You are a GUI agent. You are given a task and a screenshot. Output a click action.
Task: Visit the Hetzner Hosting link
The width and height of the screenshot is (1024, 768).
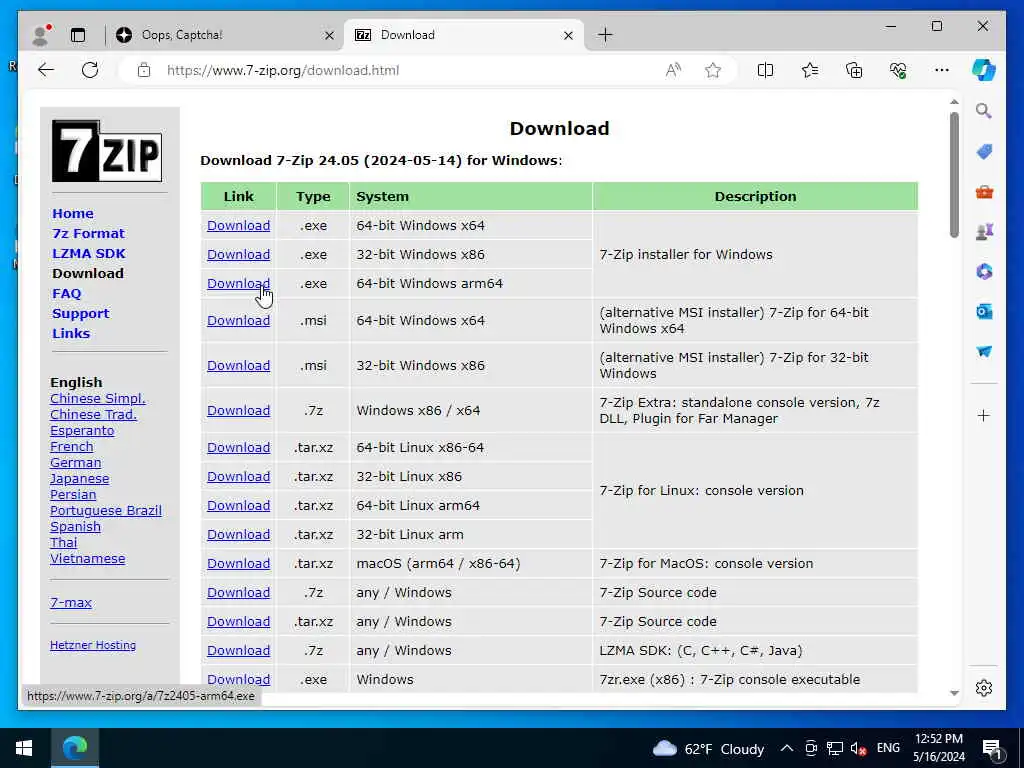[x=93, y=645]
